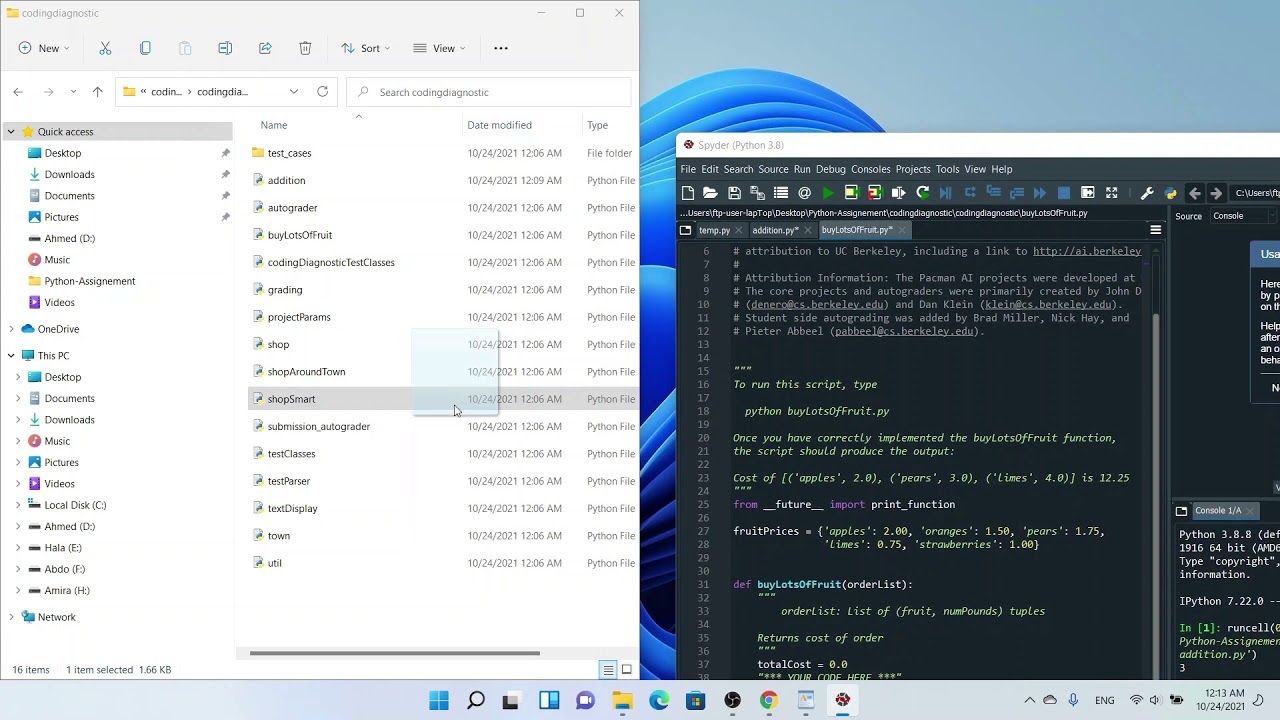1280x720 pixels.
Task: Collapse the Quick access tree node
Action: point(11,132)
